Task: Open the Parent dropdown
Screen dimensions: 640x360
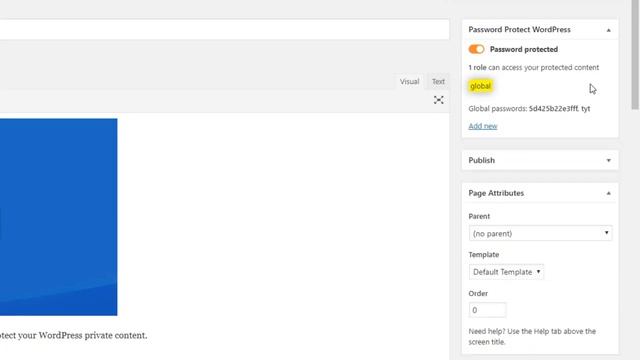Action: pos(540,233)
